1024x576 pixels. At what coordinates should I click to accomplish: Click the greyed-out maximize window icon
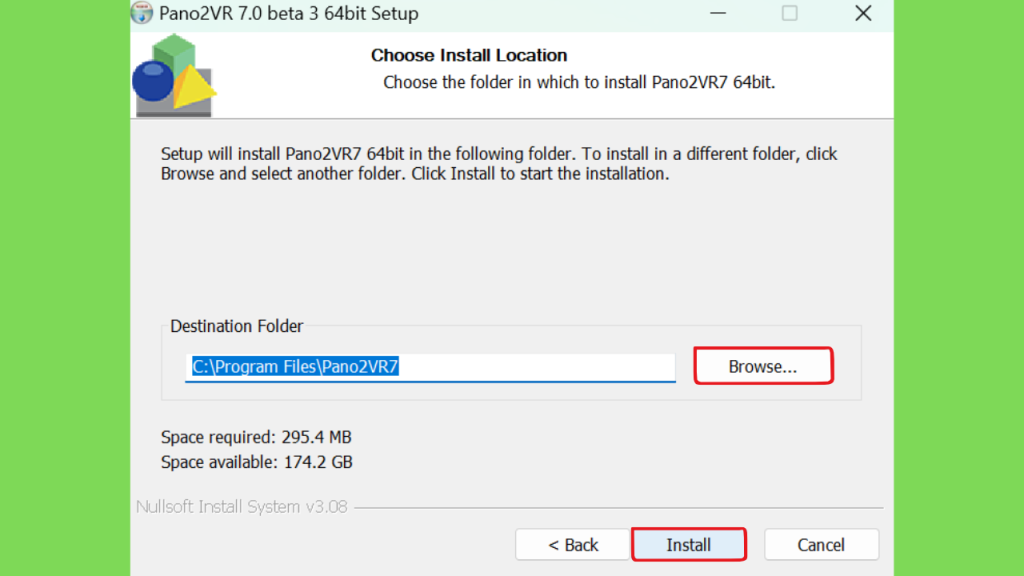(x=790, y=13)
